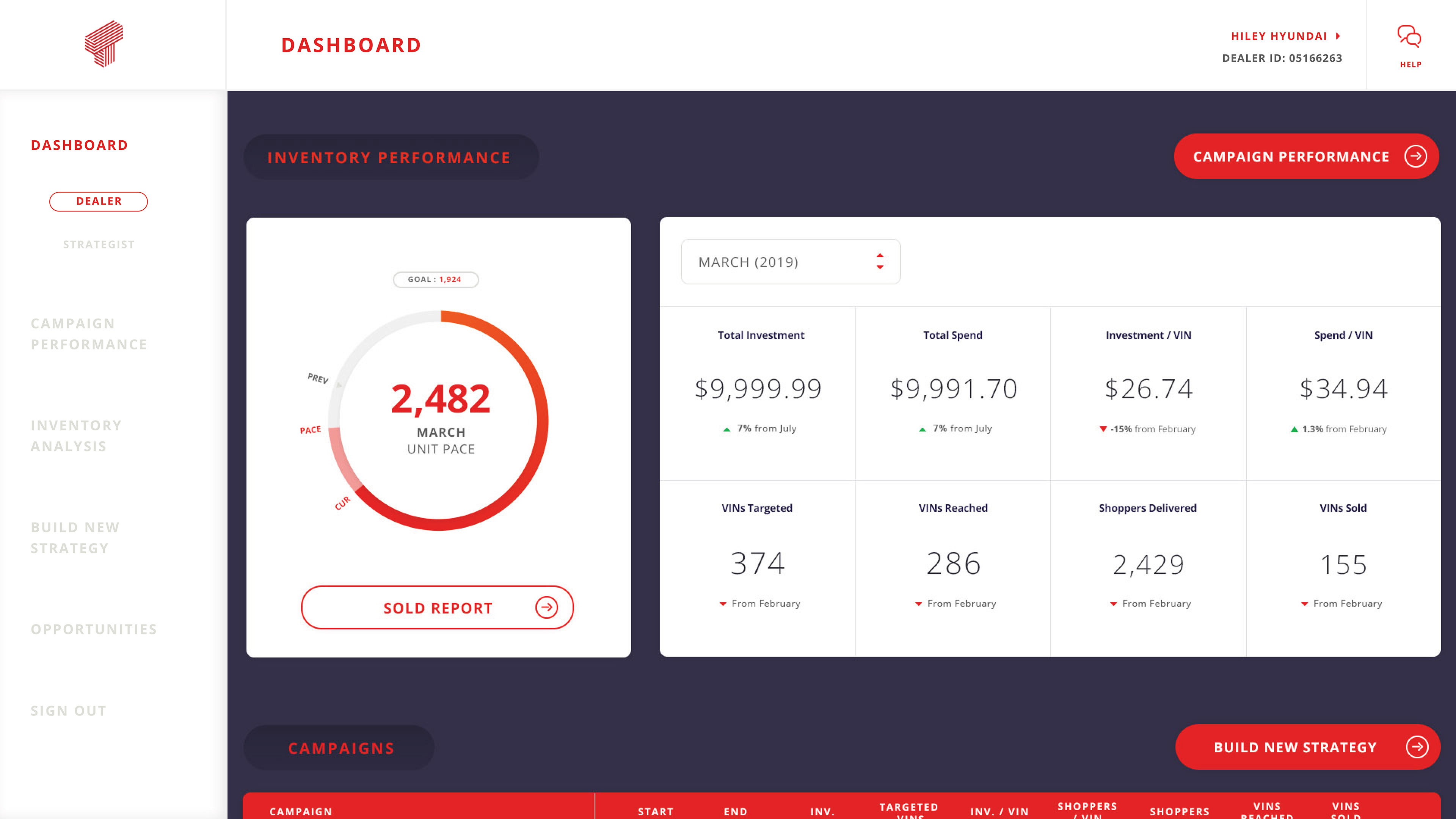The image size is (1456, 819).
Task: Select the Dealer view toggle
Action: point(98,201)
